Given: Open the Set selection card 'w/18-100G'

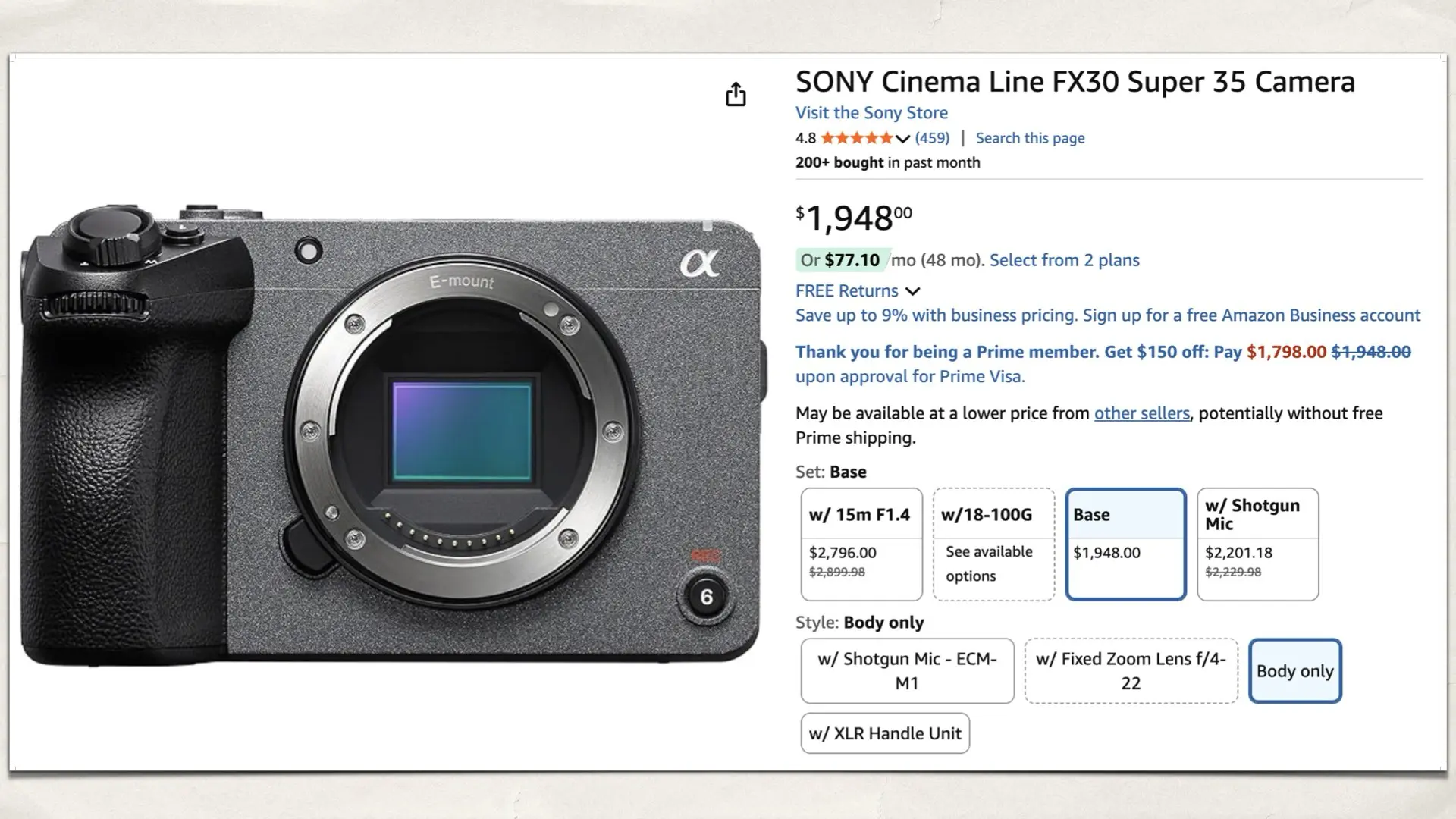Looking at the screenshot, I should tap(993, 544).
